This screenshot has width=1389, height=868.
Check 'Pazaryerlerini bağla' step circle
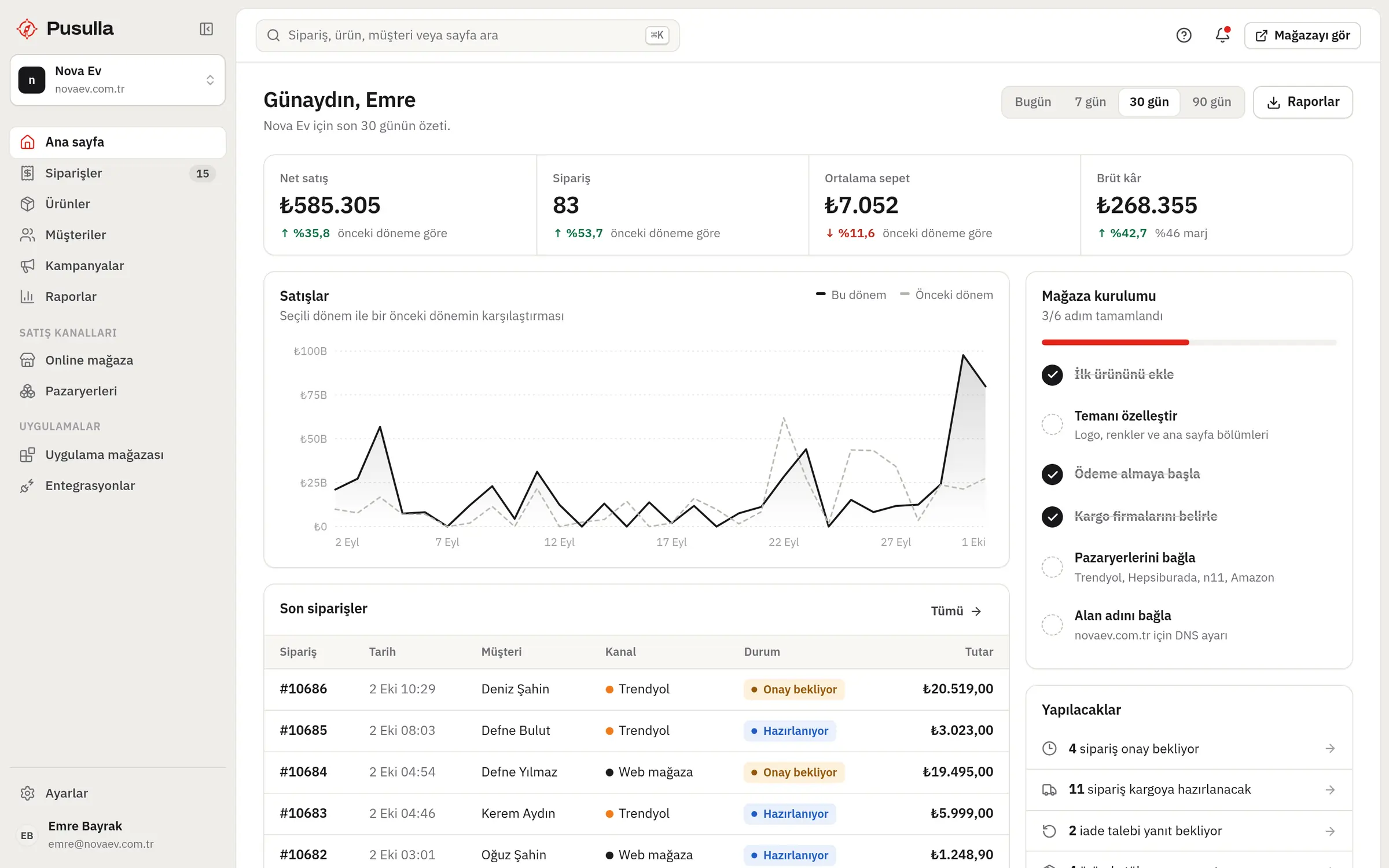(x=1052, y=567)
